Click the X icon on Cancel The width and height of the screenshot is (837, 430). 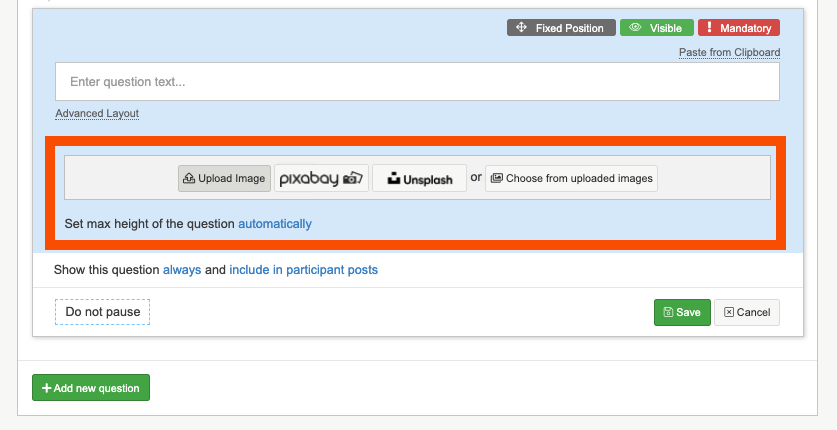click(x=729, y=312)
